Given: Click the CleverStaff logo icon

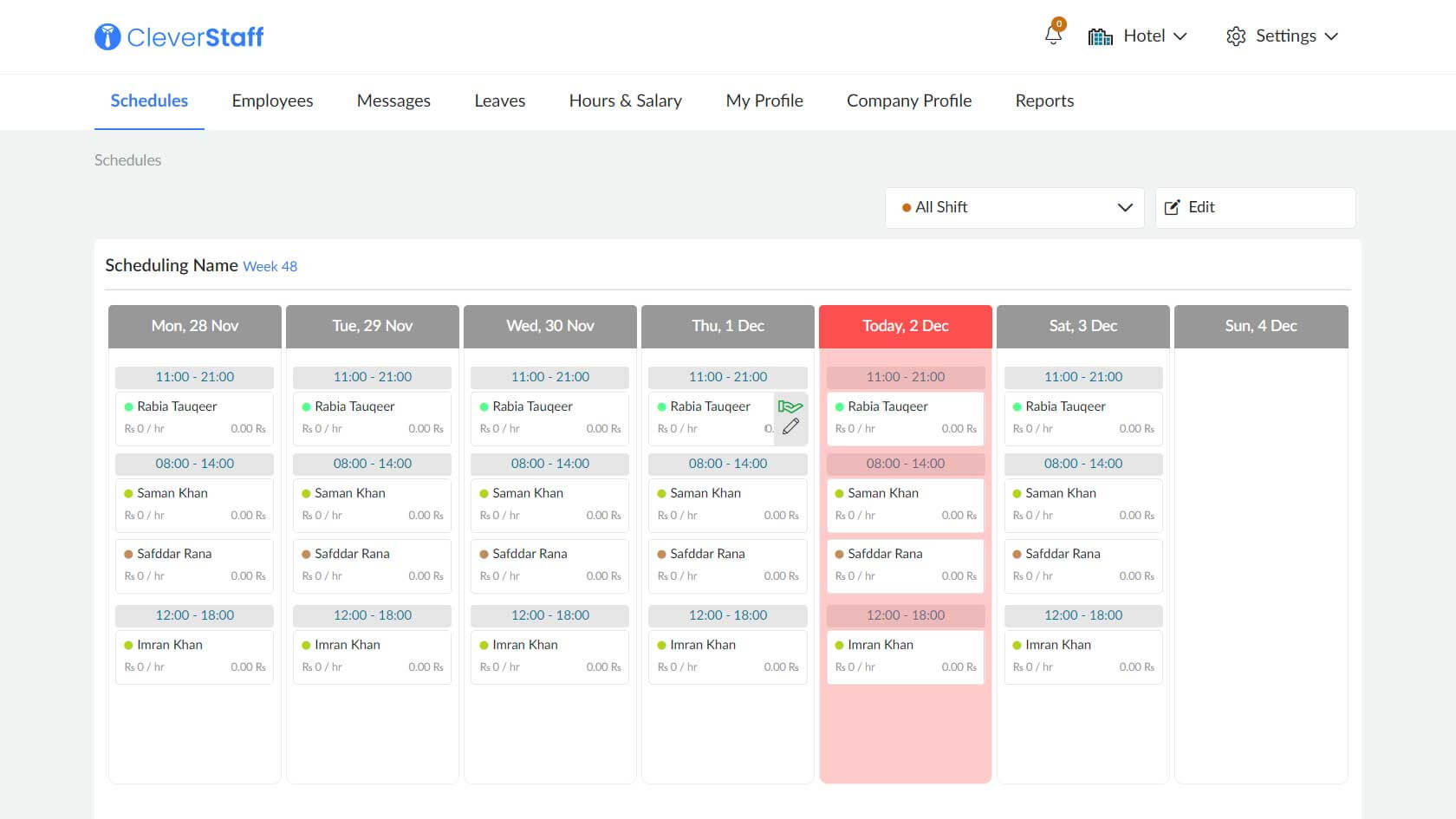Looking at the screenshot, I should (107, 36).
